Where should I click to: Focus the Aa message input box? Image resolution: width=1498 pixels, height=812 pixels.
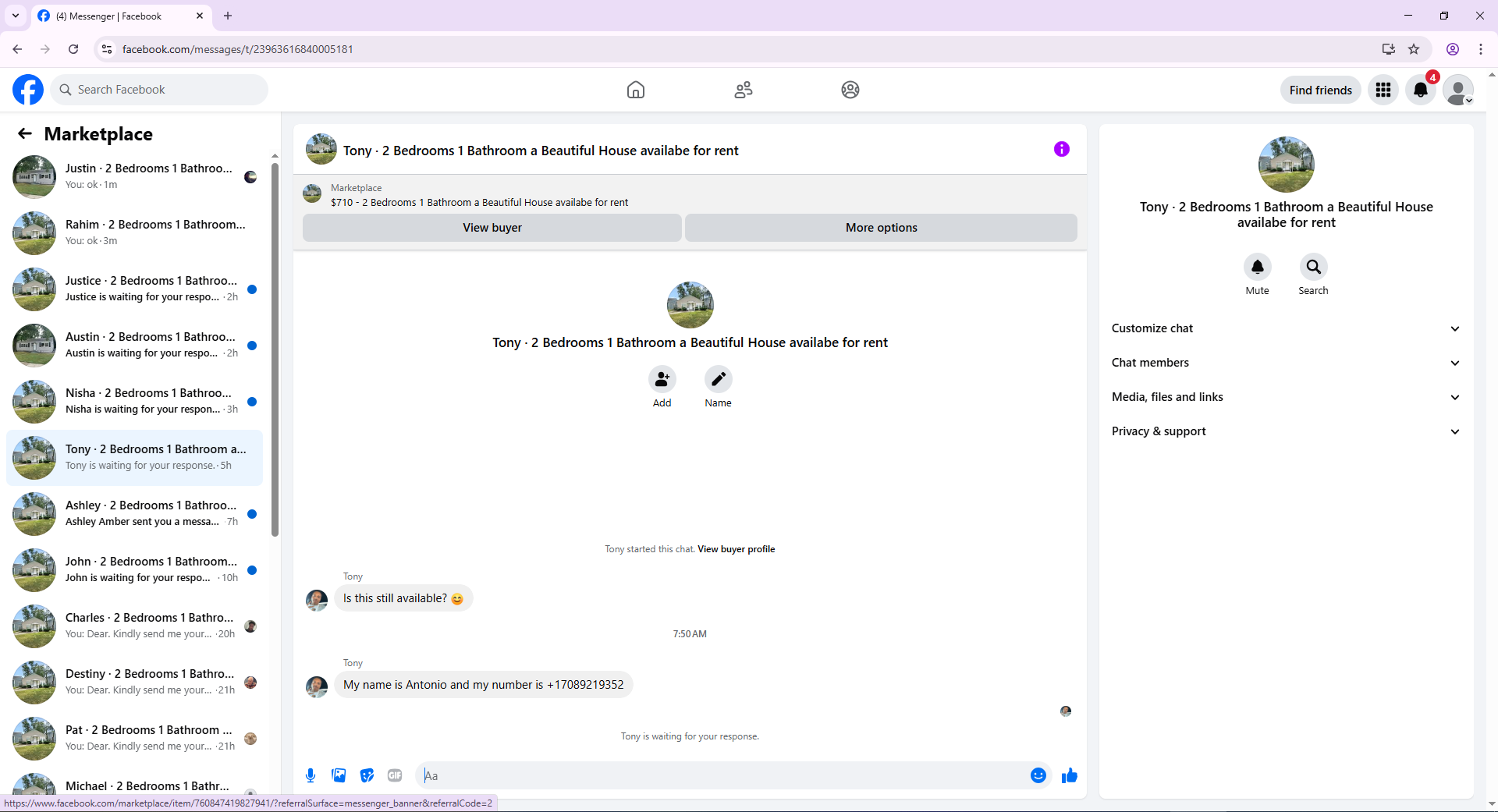723,775
